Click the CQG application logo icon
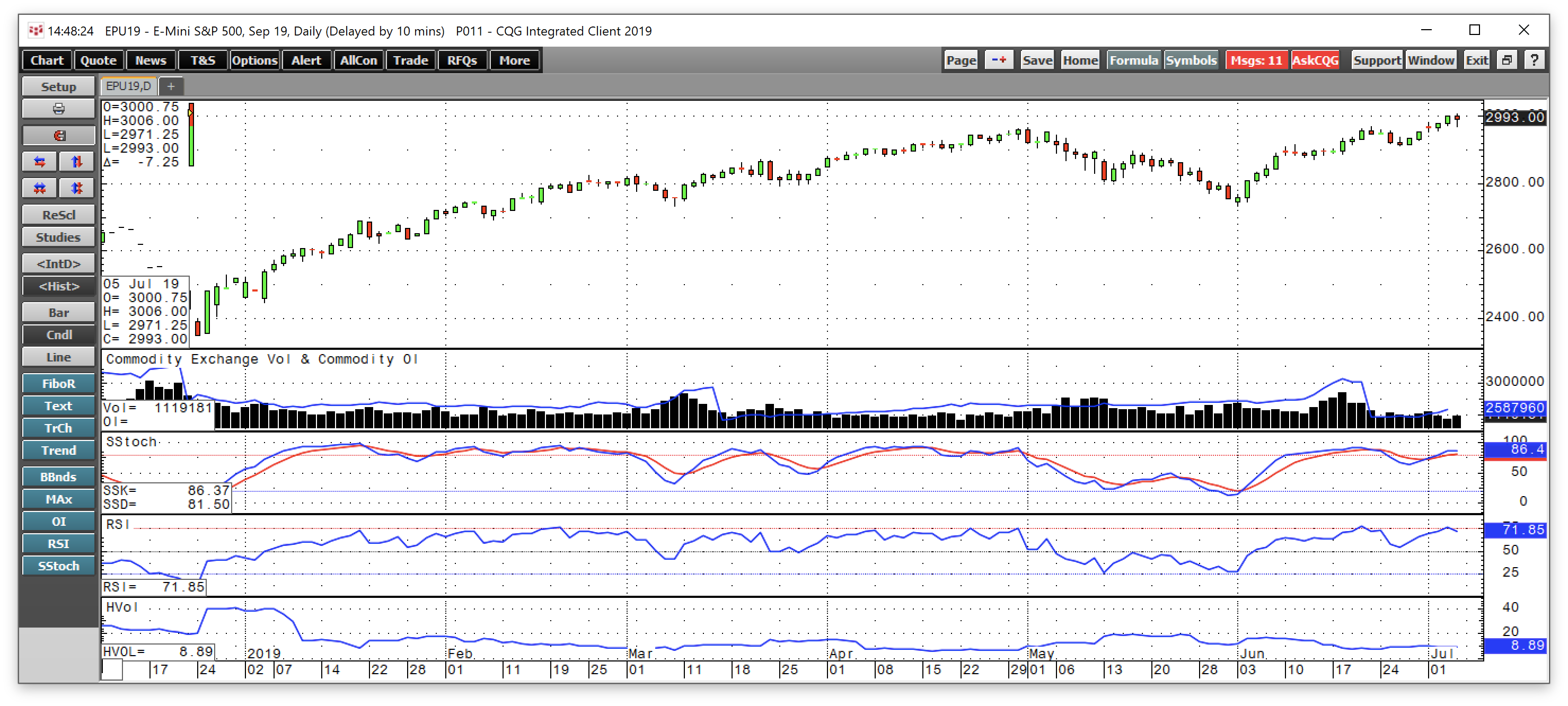This screenshot has width=1568, height=706. point(36,30)
